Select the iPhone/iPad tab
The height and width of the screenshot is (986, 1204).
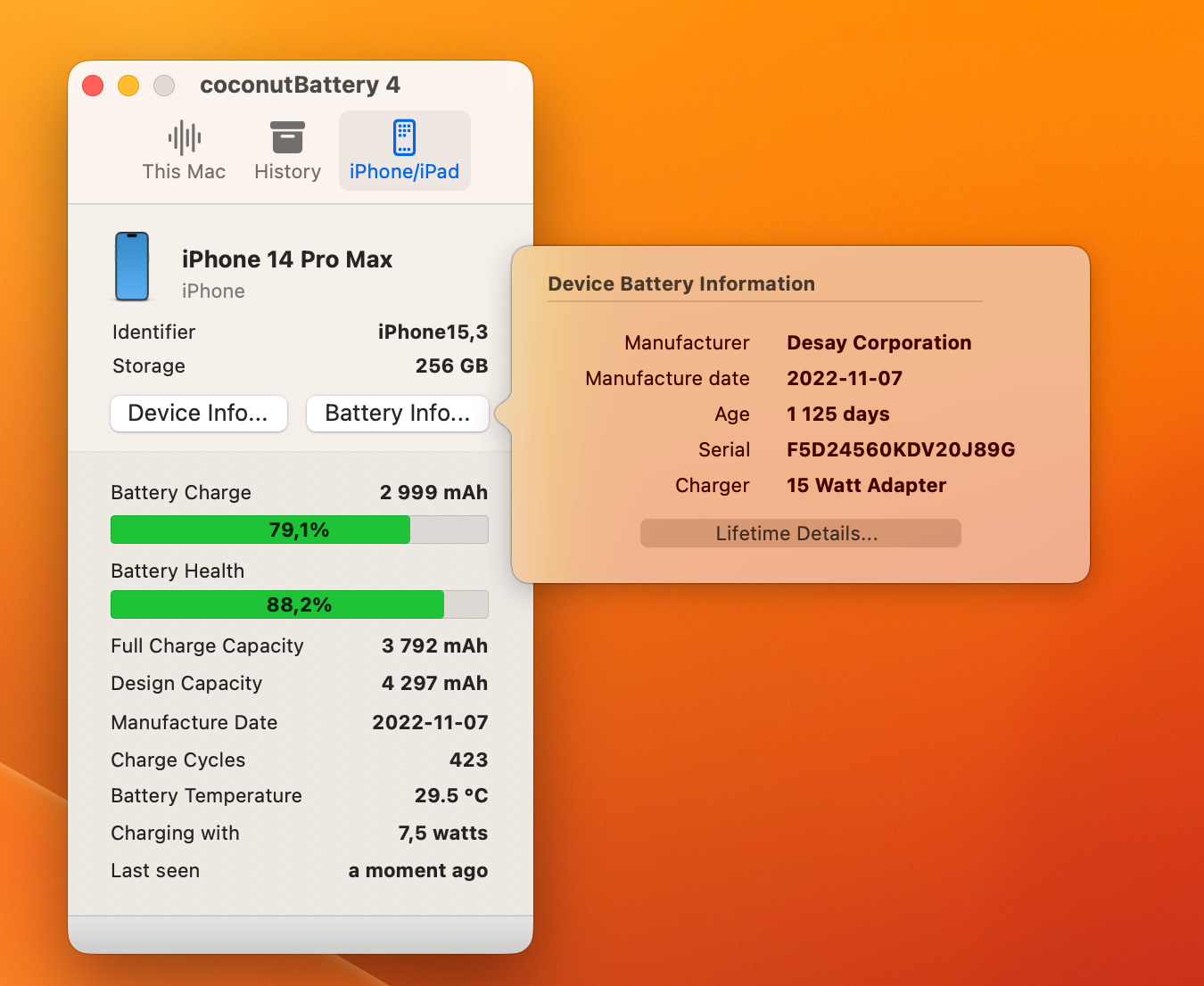coord(404,151)
